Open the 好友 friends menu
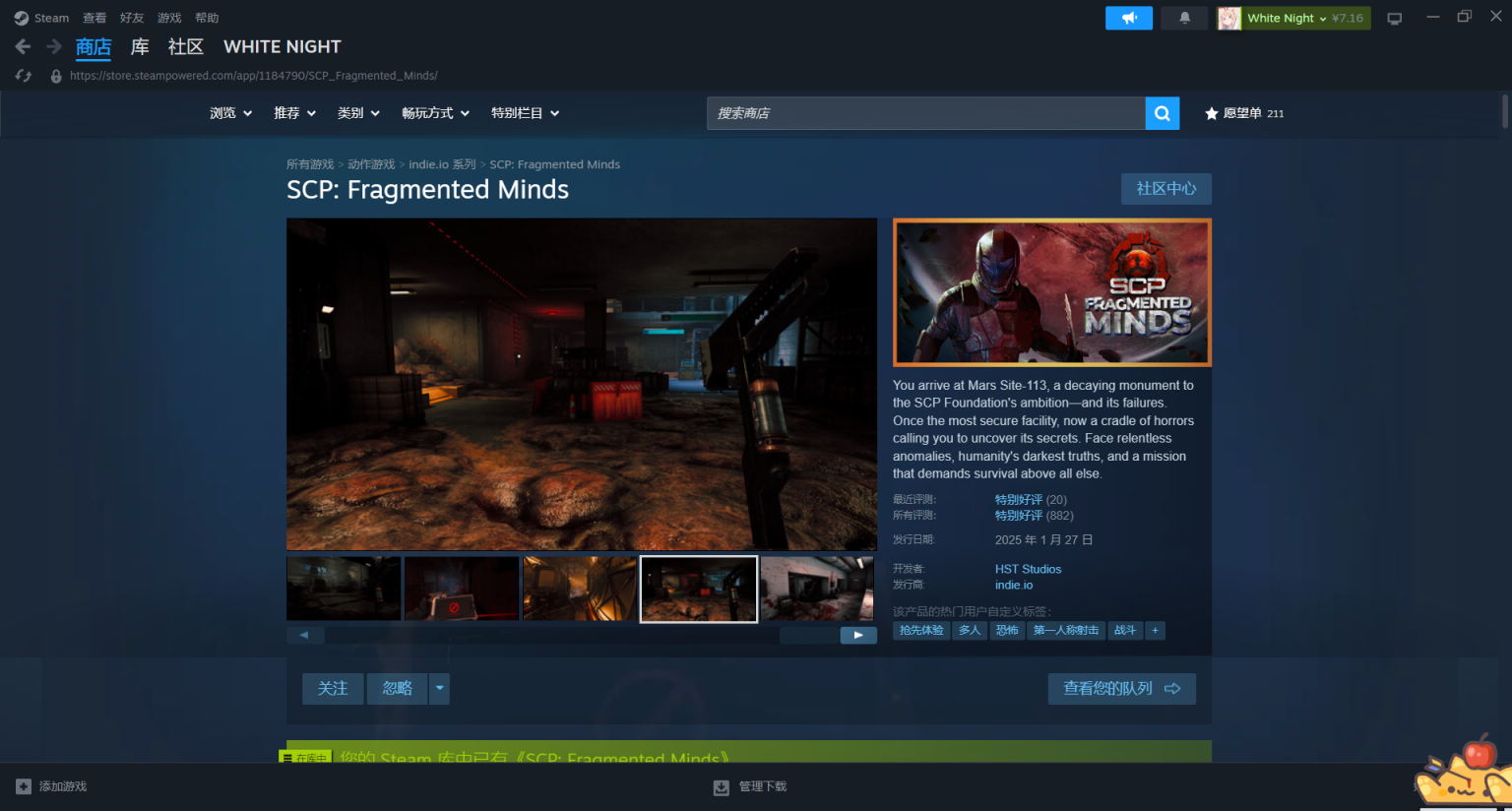 pos(131,18)
